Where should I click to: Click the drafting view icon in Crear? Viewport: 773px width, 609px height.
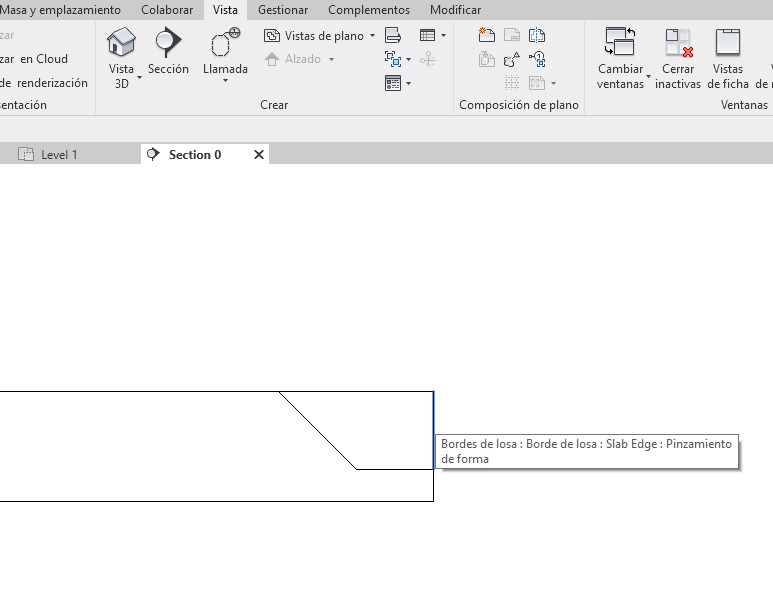coord(393,35)
